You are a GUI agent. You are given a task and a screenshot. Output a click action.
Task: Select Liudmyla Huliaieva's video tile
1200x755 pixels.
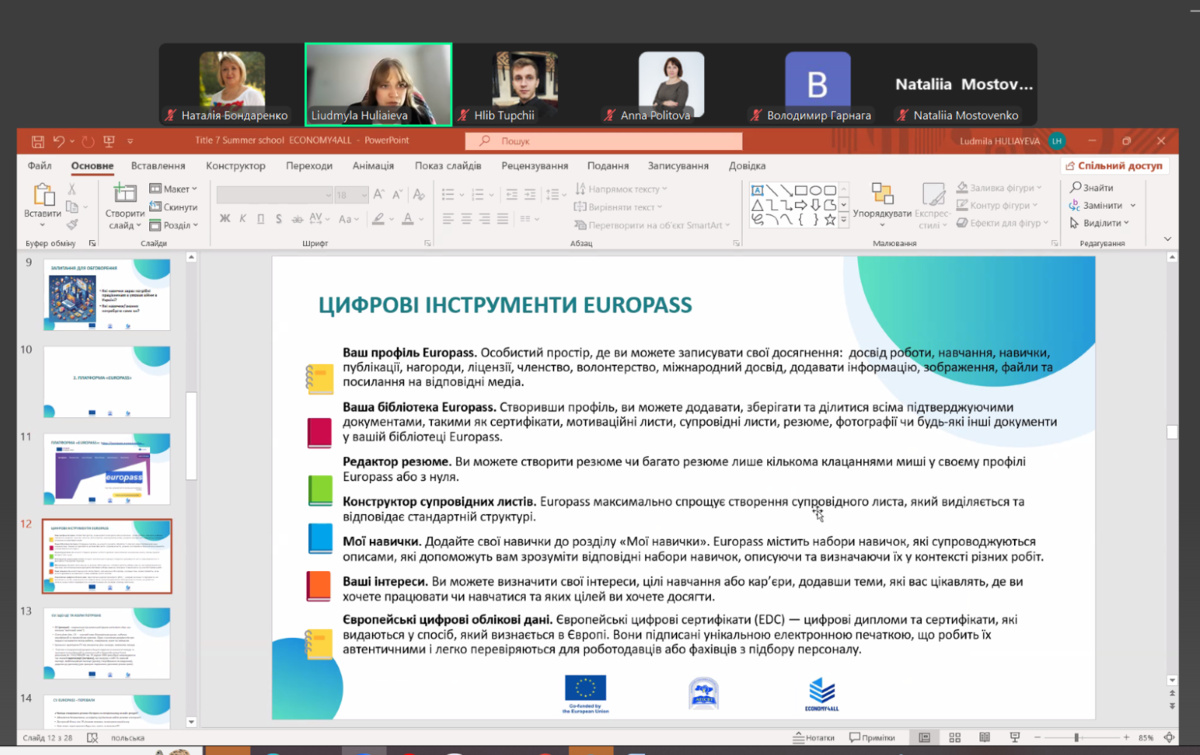378,84
